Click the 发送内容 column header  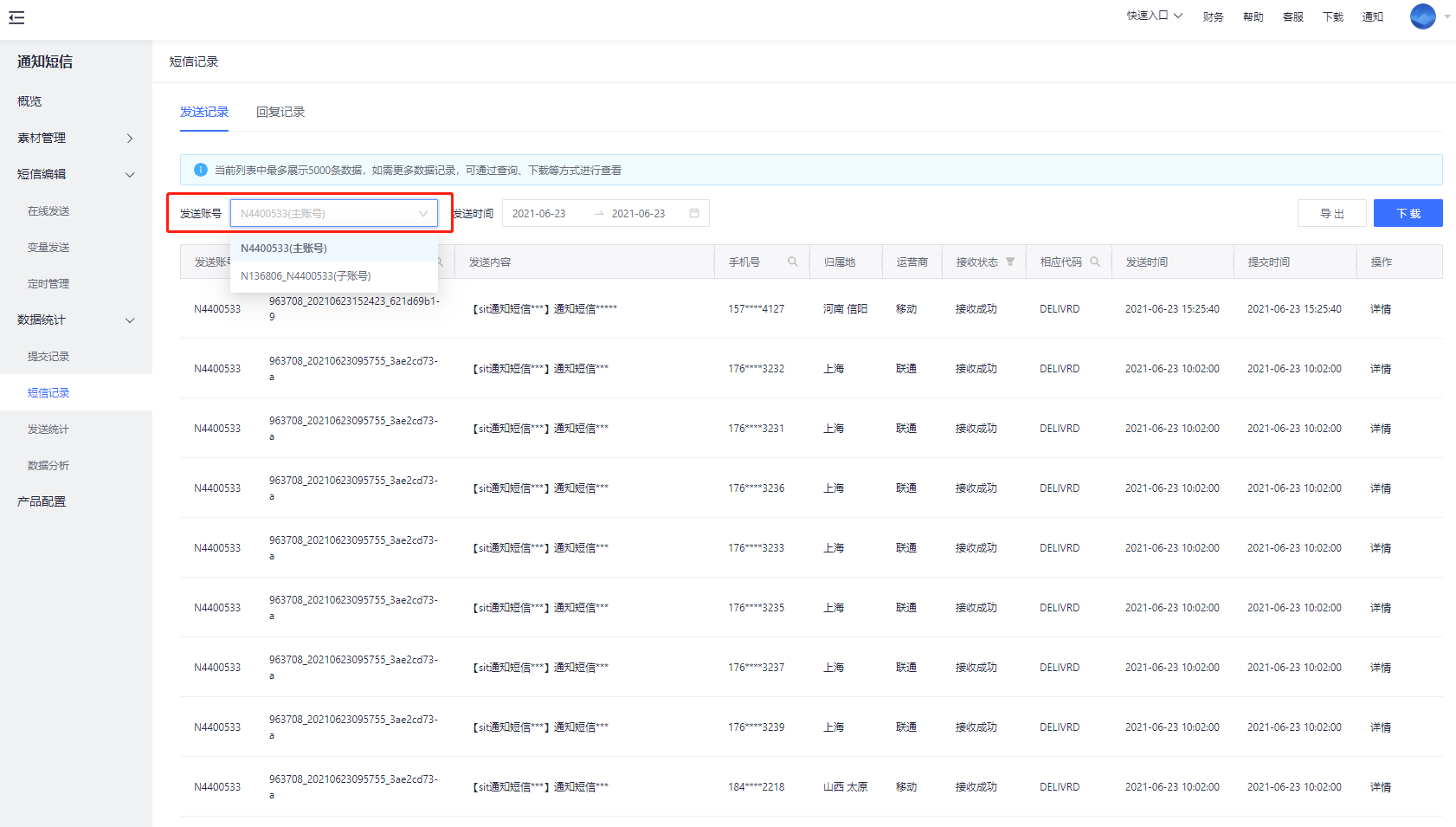pos(584,262)
